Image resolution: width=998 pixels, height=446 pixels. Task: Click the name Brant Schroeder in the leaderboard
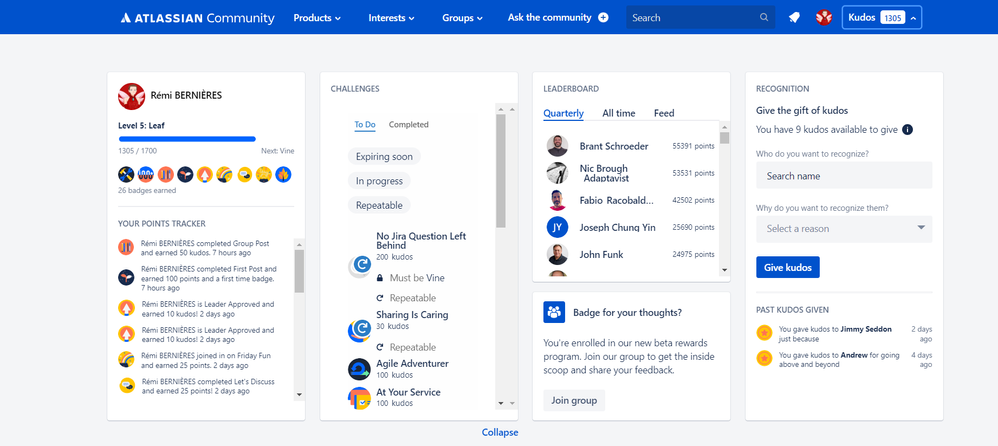tap(614, 146)
